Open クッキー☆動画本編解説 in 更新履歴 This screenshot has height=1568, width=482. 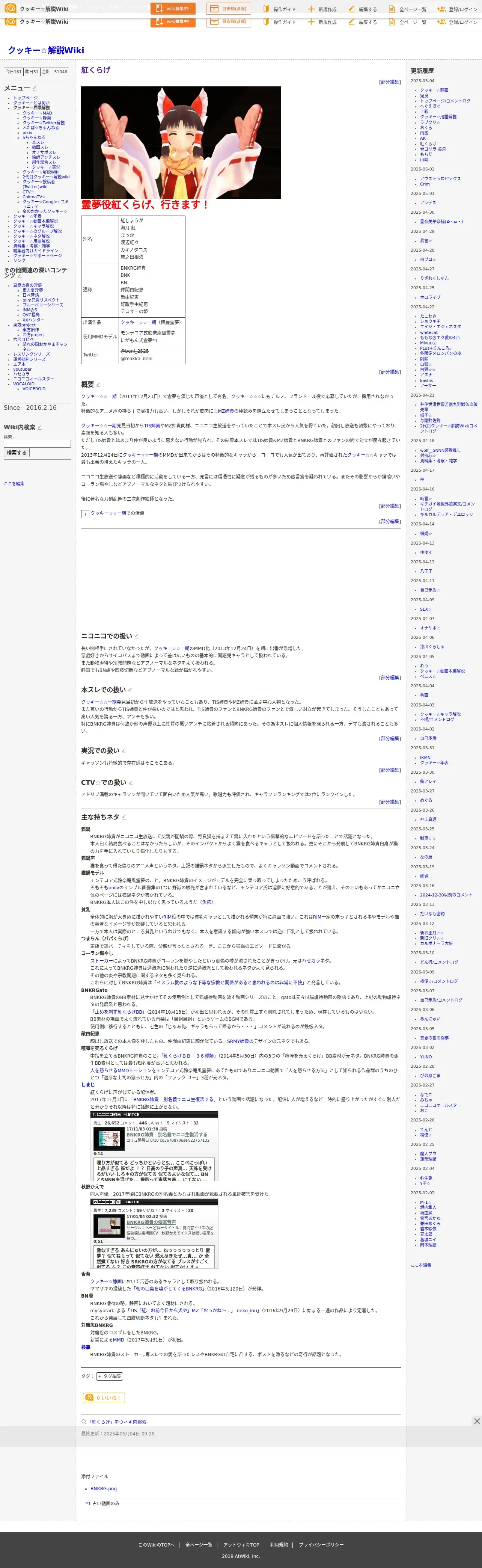(443, 672)
